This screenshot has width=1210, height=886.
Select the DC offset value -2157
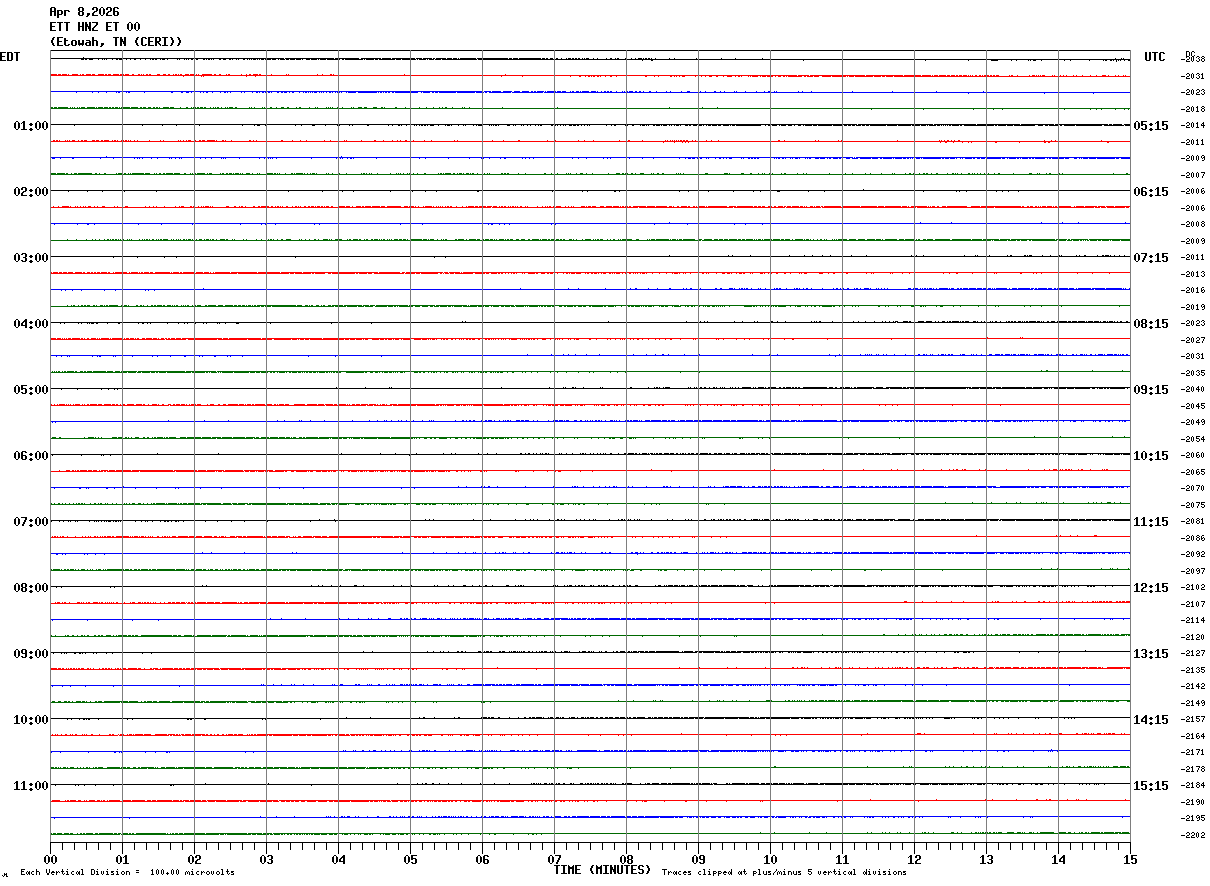tap(1194, 720)
